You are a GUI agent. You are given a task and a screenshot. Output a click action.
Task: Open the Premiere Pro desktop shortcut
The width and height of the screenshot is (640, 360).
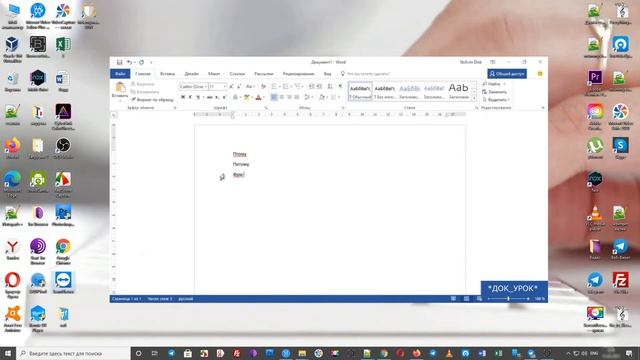[595, 82]
